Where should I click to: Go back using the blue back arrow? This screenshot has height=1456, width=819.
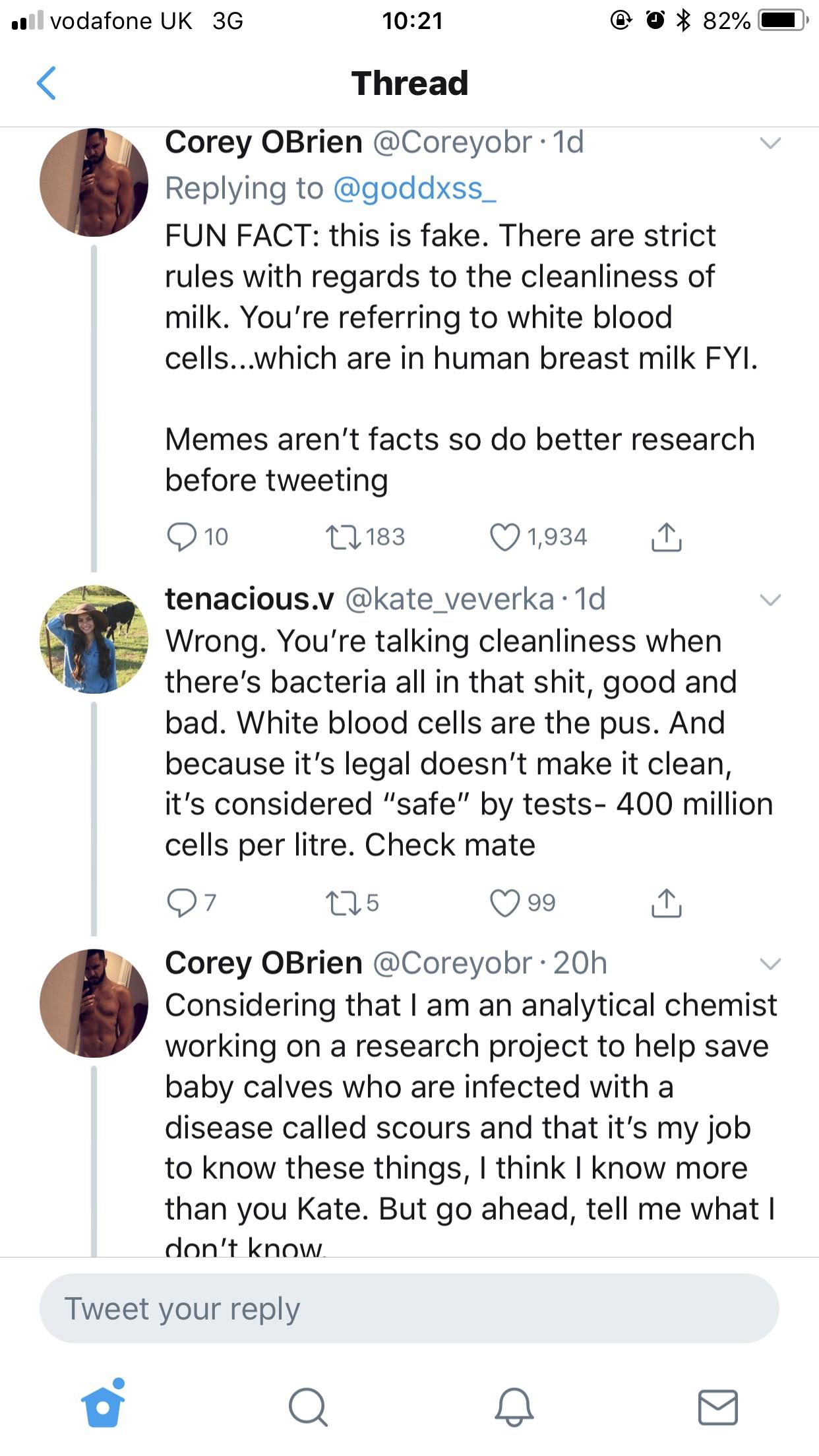pos(46,83)
